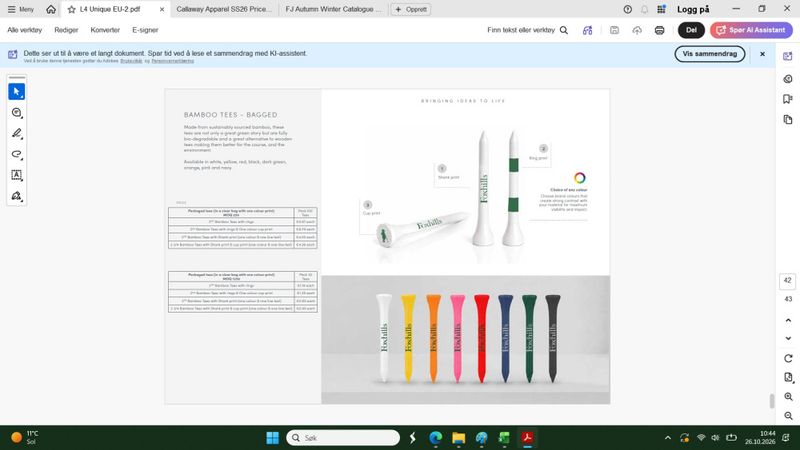800x450 pixels.
Task: Open the page display settings icon
Action: 788,378
